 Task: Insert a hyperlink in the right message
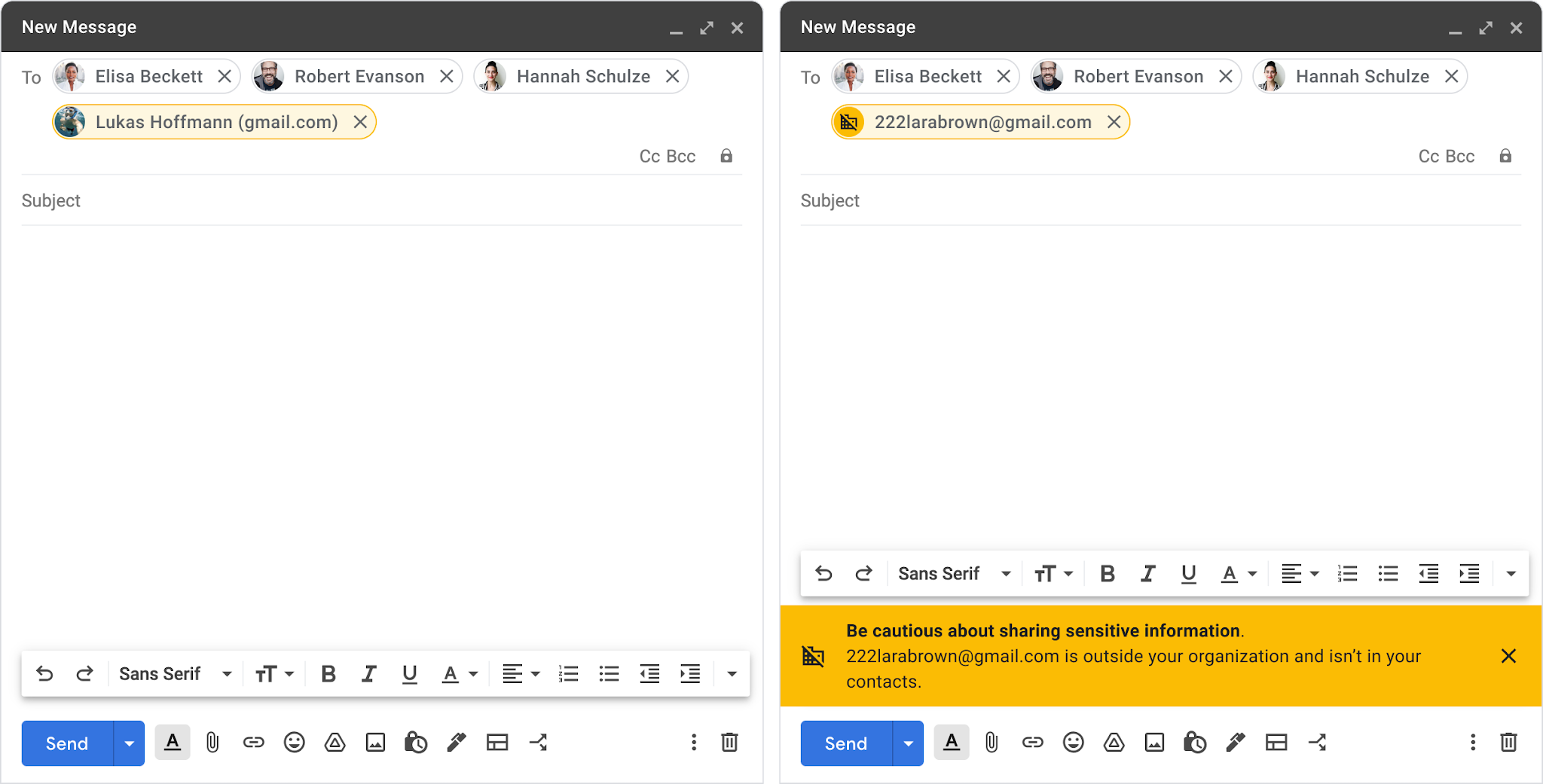click(1032, 743)
